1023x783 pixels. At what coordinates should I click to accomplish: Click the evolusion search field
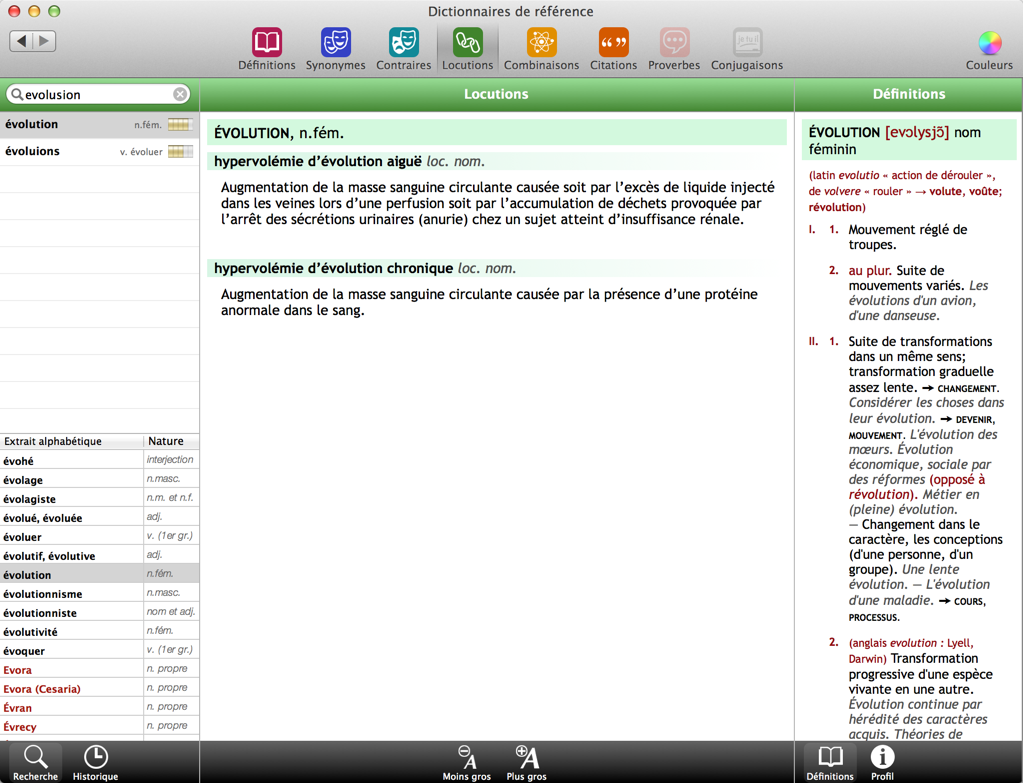(x=98, y=95)
